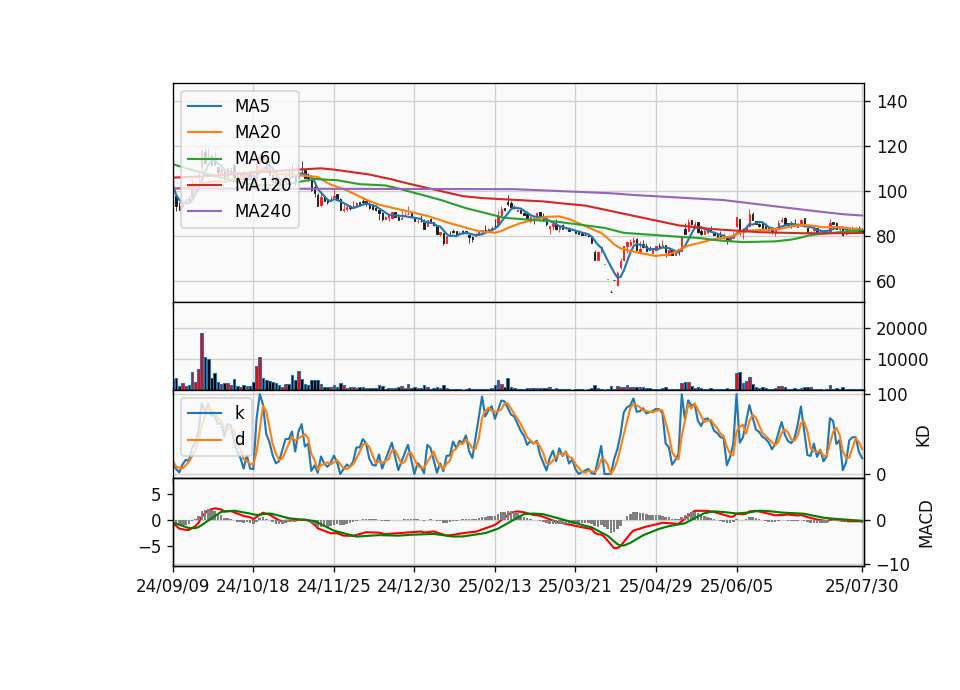Click the d legend label in KD panel
Image resolution: width=960 pixels, height=690 pixels.
pos(239,438)
